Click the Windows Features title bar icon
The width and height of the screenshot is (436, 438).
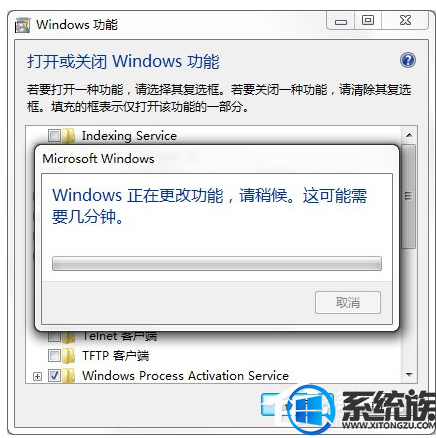[x=22, y=25]
